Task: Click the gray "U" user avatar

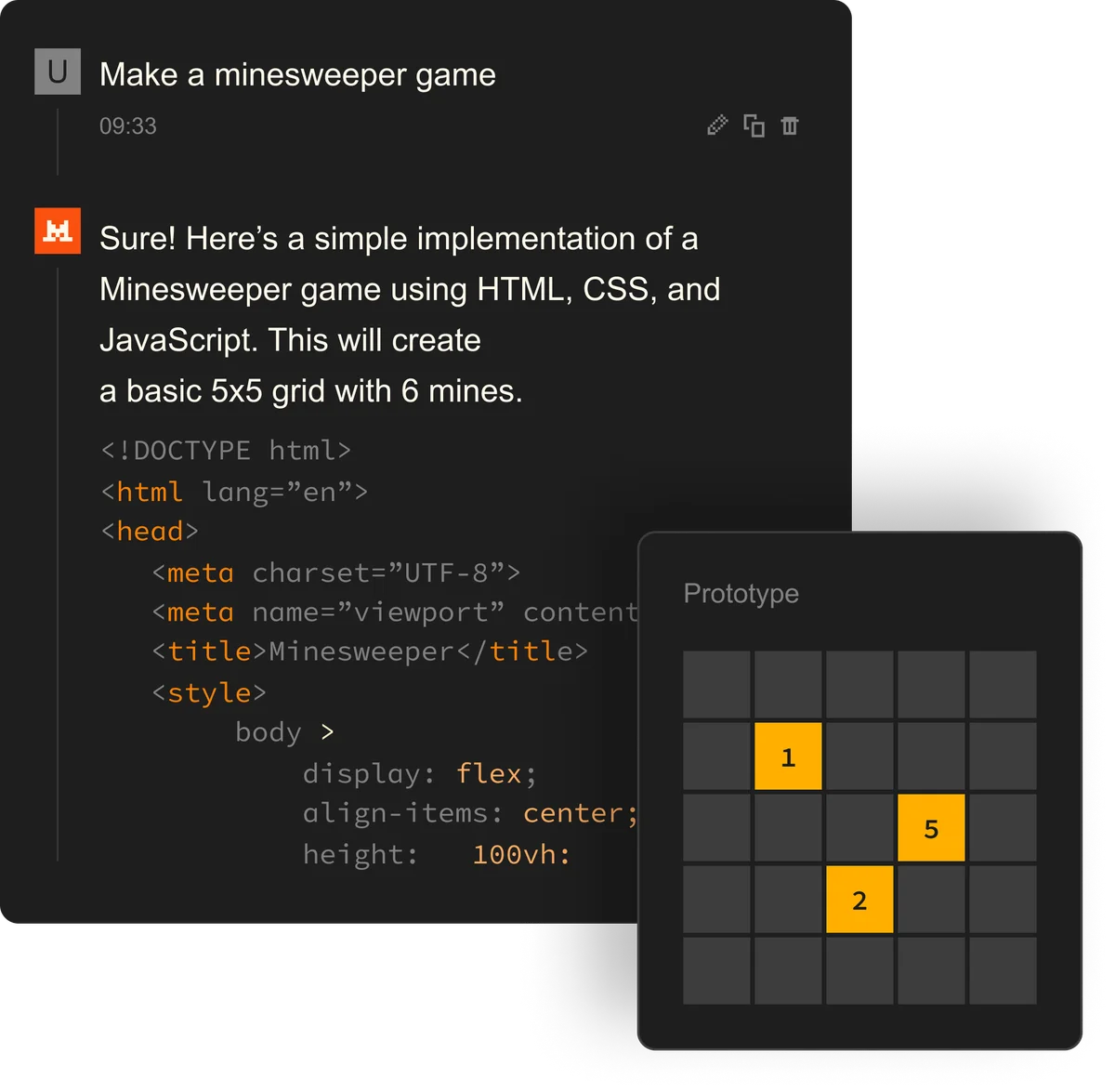Action: tap(57, 71)
